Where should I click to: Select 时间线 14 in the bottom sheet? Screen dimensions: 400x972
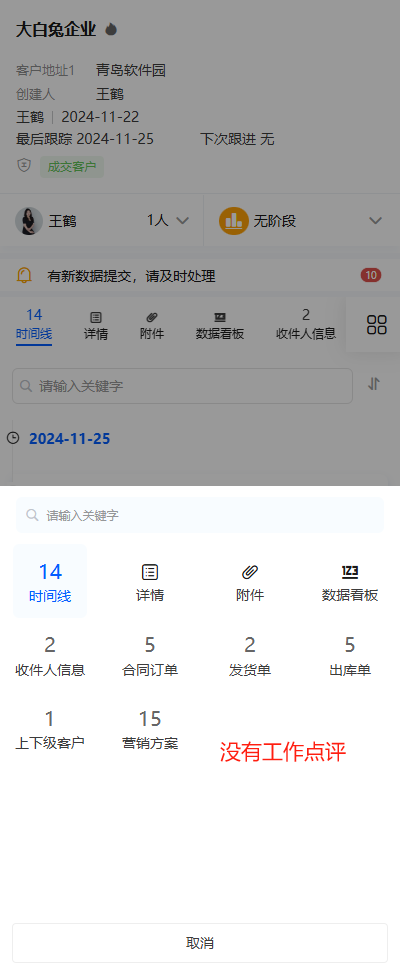[50, 581]
